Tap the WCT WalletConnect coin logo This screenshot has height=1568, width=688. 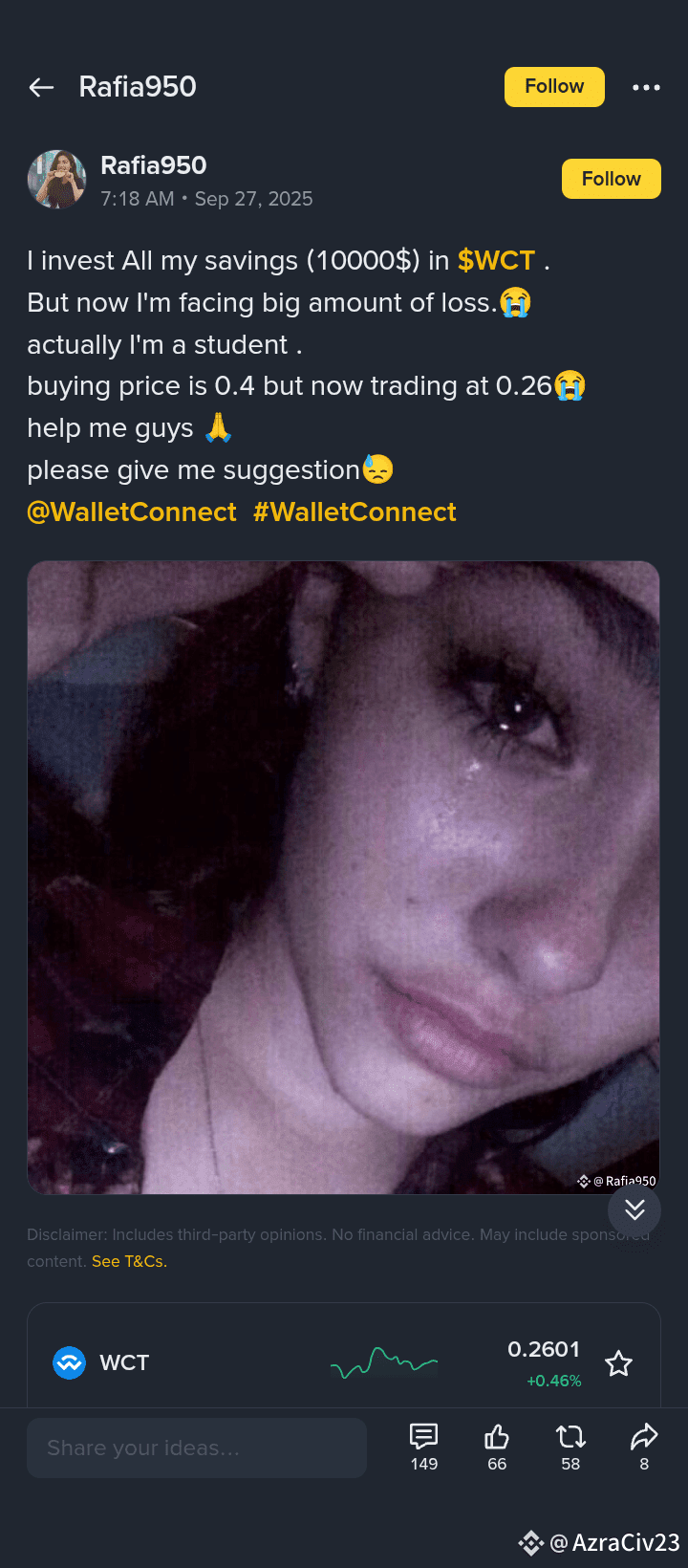[69, 1362]
